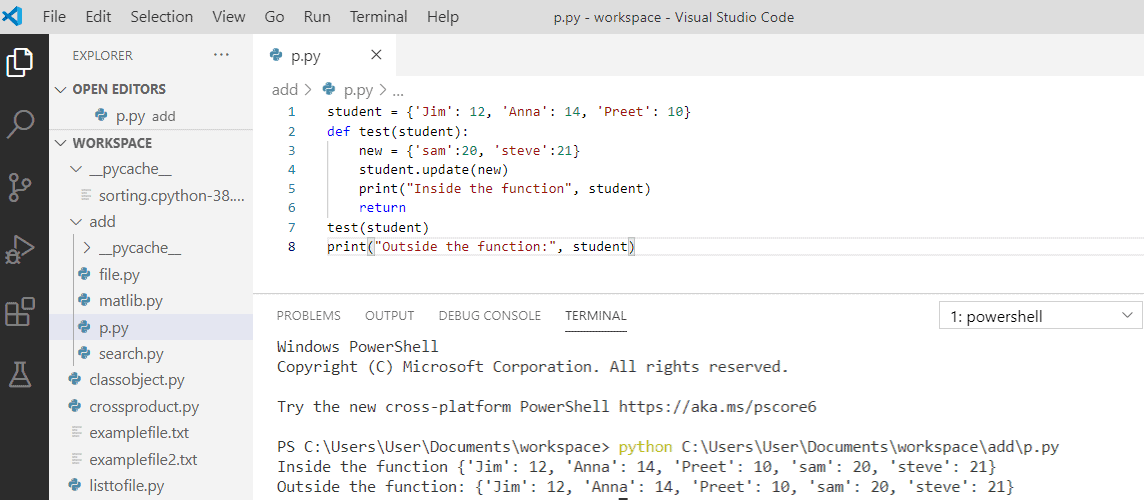Open listtofile.py in explorer
Image resolution: width=1144 pixels, height=500 pixels.
point(151,485)
